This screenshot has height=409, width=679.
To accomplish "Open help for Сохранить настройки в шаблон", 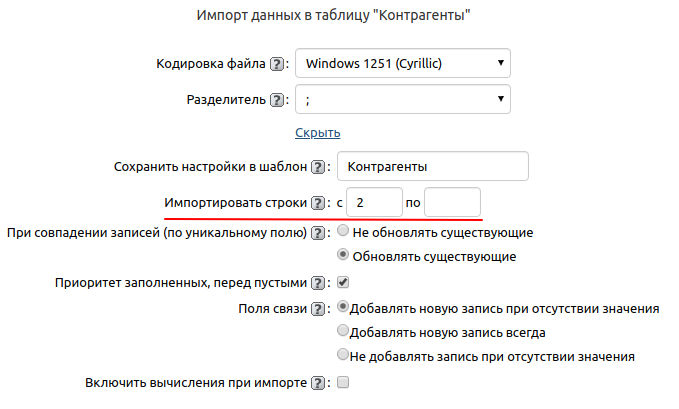I will pos(318,166).
